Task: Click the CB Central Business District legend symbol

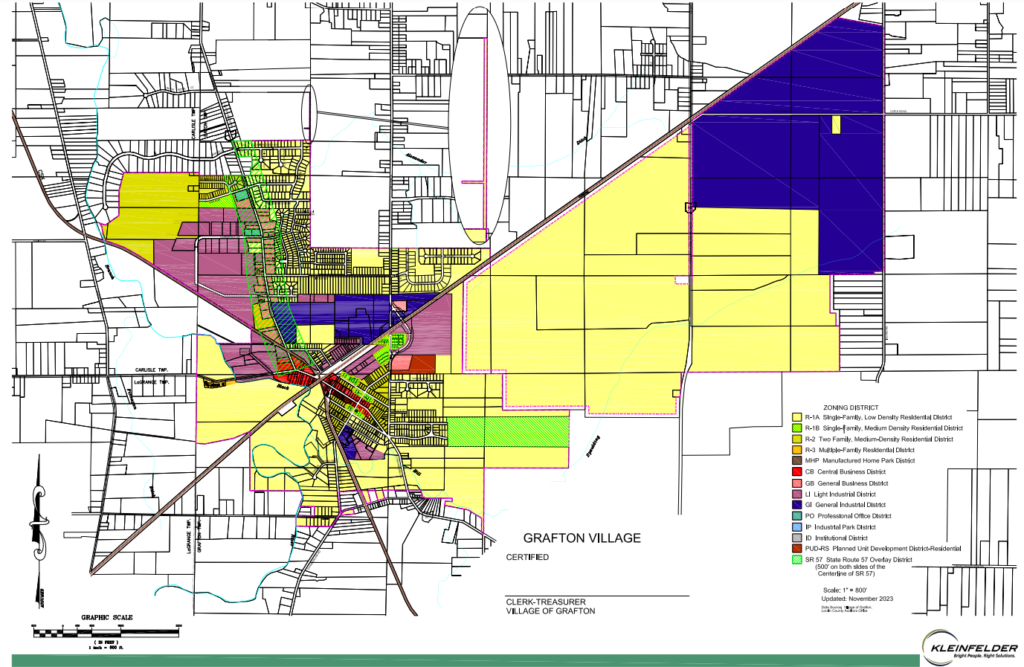Action: pos(796,472)
